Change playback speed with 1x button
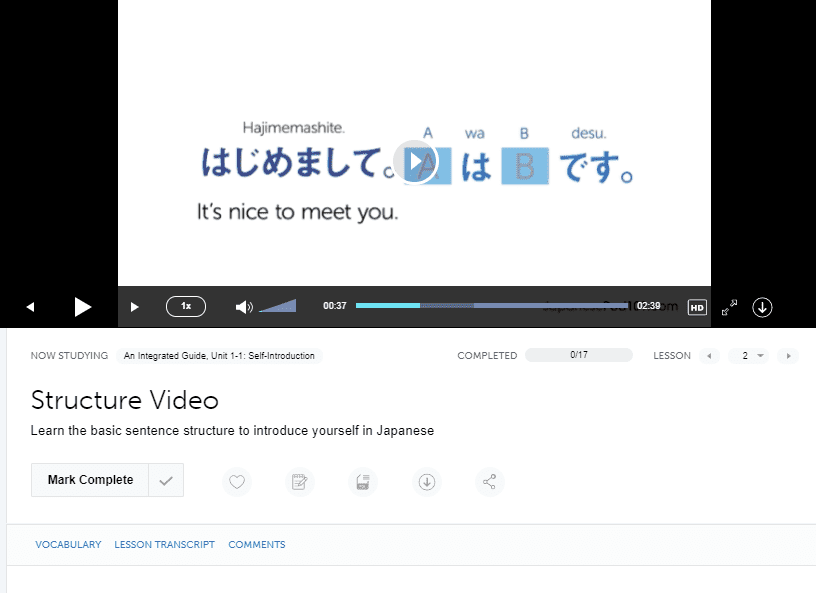 coord(186,306)
